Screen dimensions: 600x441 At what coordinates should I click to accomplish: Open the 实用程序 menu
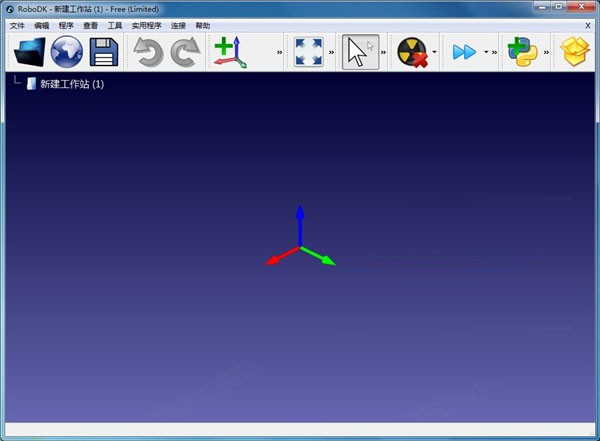pos(146,25)
